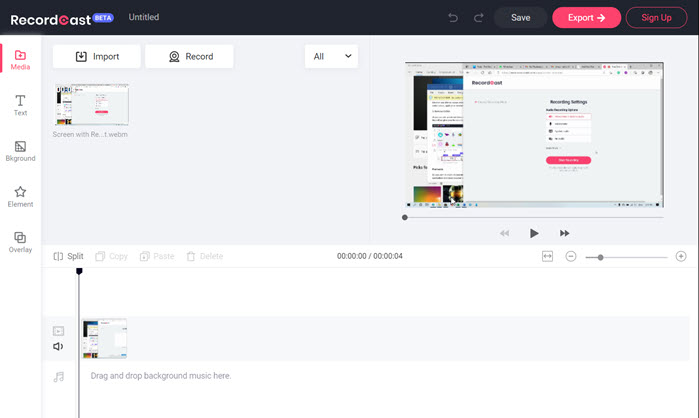Click the background music track icon

click(58, 377)
